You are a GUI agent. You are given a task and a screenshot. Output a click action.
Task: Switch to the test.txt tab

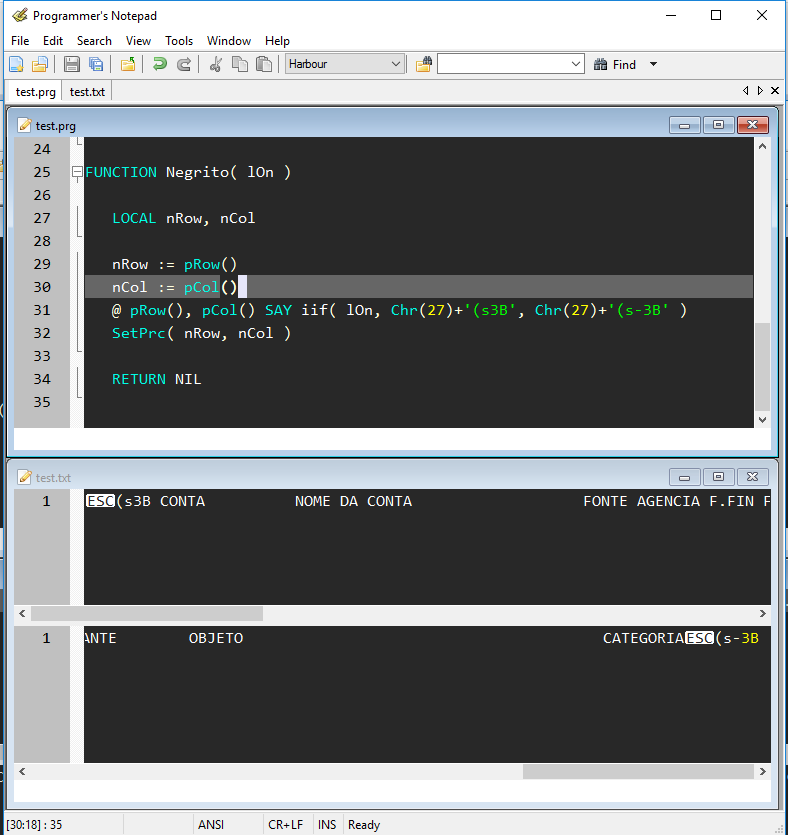coord(87,92)
